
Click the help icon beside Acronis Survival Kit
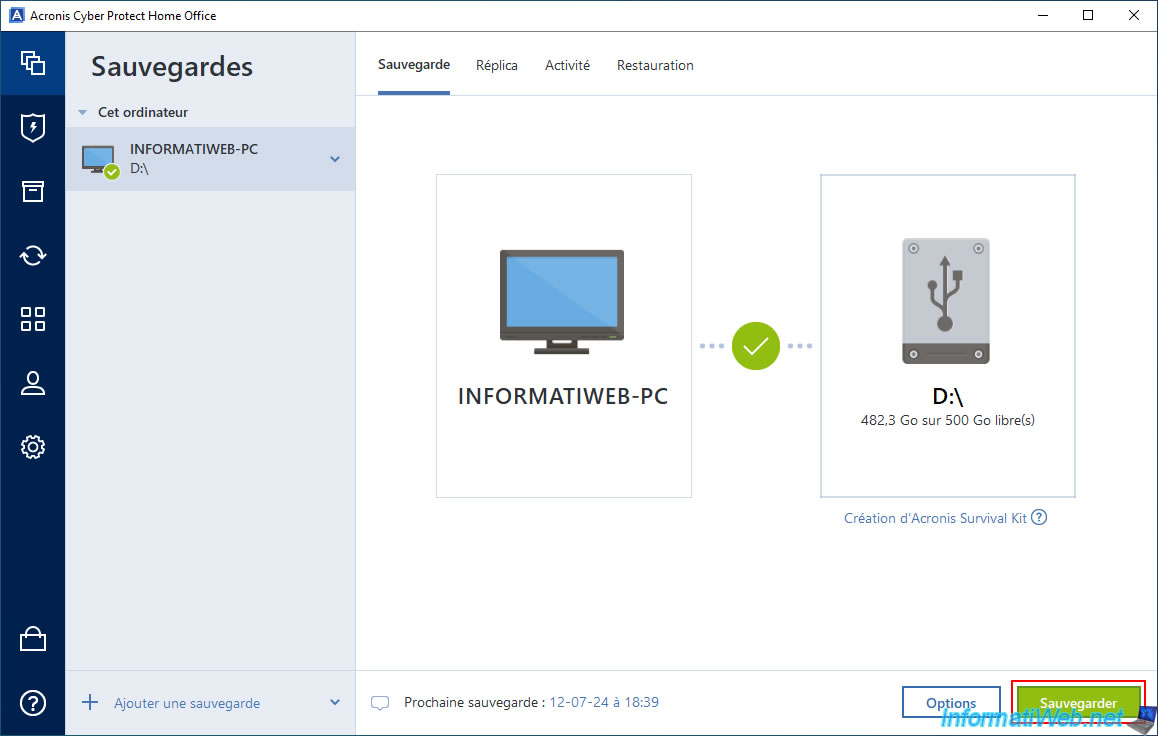(x=1039, y=517)
